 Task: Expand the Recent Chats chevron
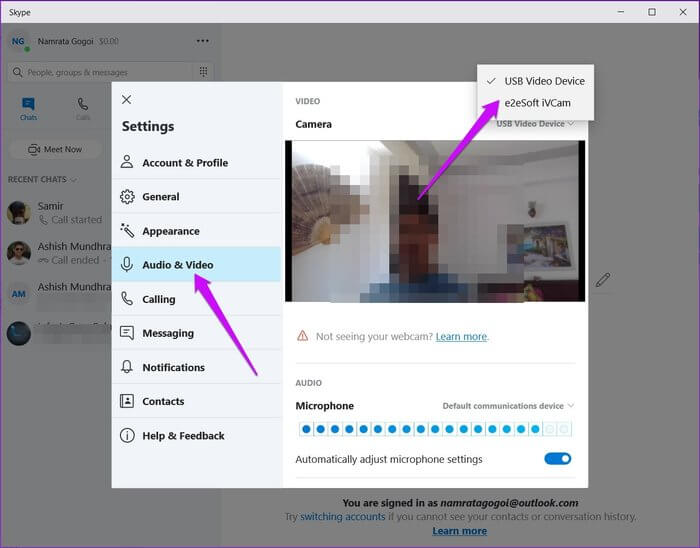tap(74, 180)
